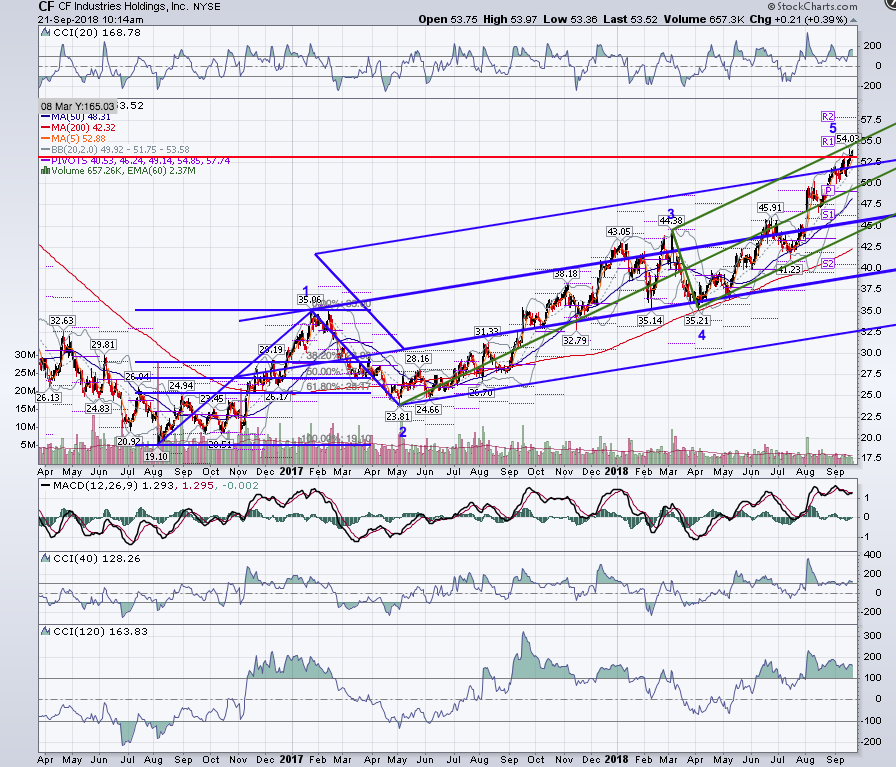This screenshot has width=896, height=767.
Task: Click the 23.81 low price label
Action: tap(397, 417)
